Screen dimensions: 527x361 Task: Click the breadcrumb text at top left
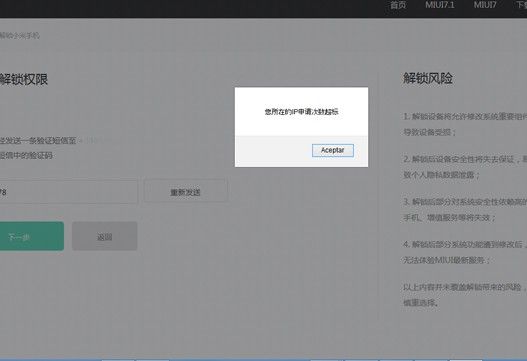point(19,35)
